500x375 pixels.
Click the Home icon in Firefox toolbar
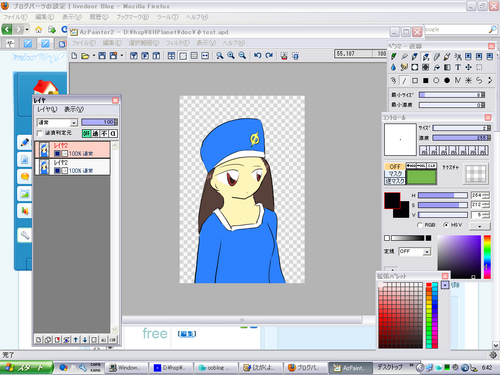coord(39,30)
